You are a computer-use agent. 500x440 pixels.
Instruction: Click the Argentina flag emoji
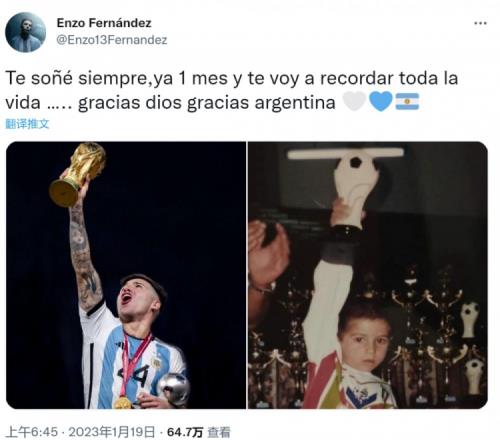pyautogui.click(x=407, y=102)
